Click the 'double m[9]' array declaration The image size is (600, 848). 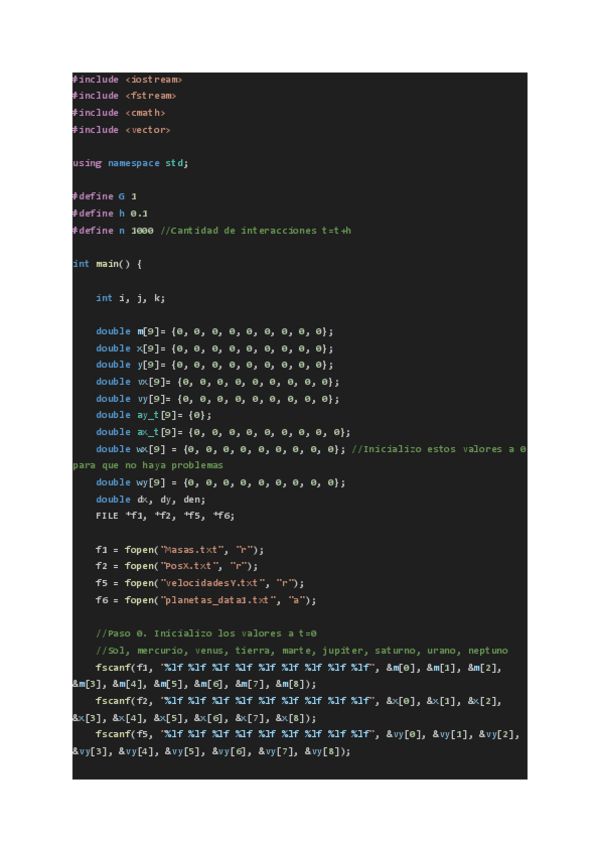point(214,331)
